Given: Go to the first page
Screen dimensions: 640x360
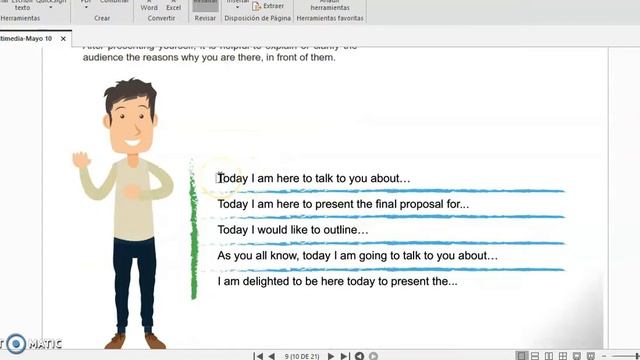Looking at the screenshot, I should click(258, 356).
